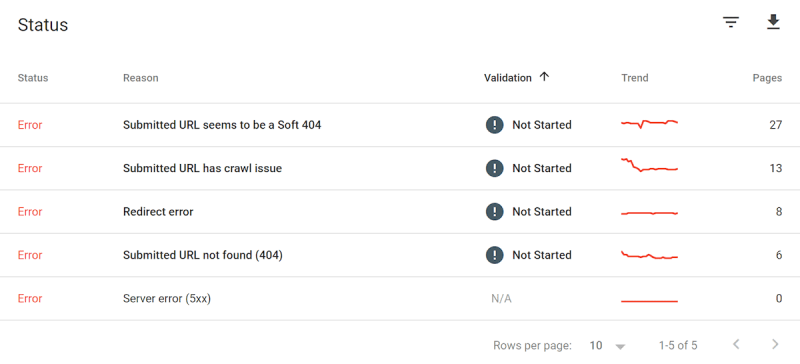This screenshot has height=364, width=800.
Task: Click the Status column header
Action: click(x=33, y=78)
